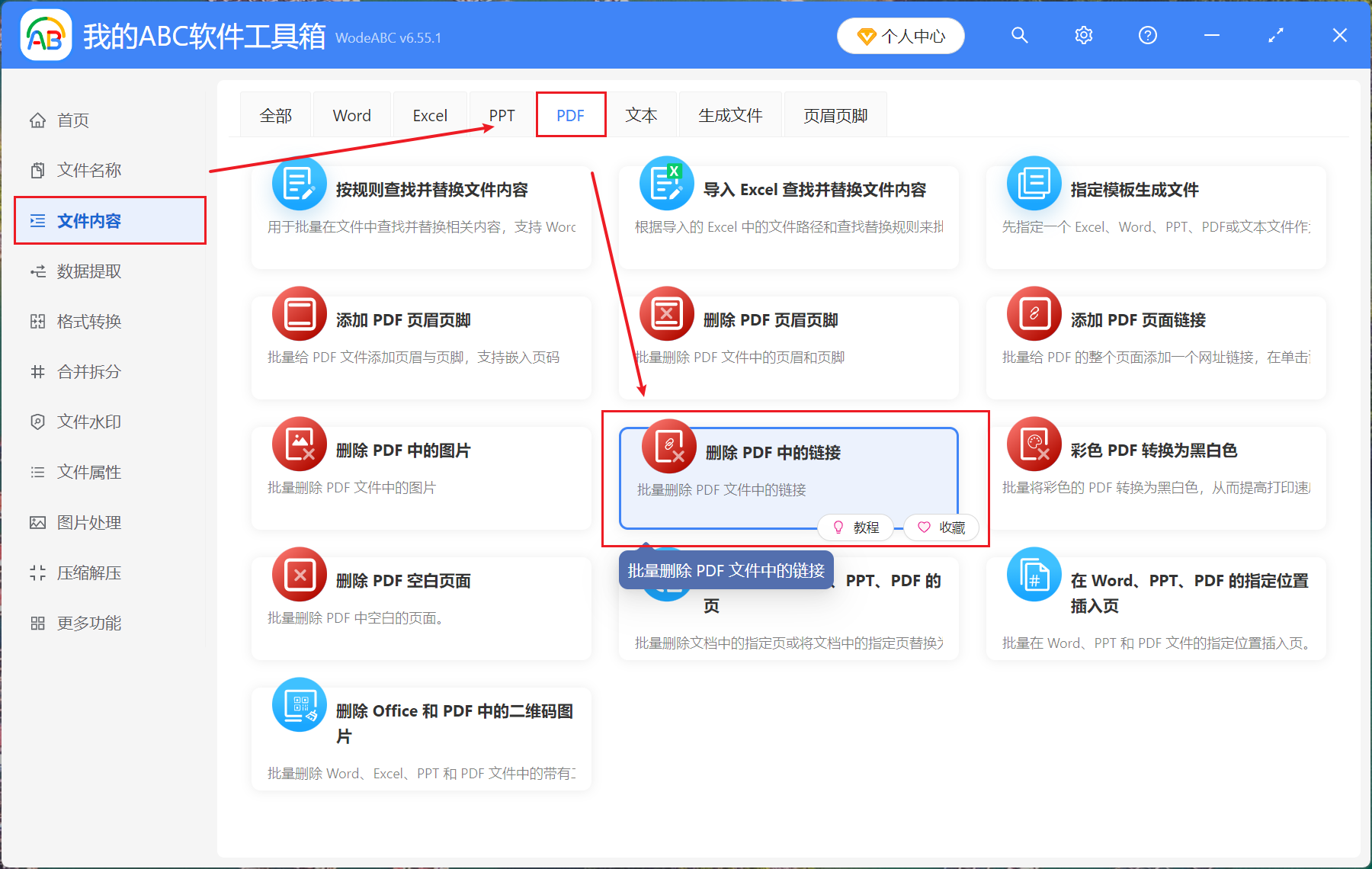1372x869 pixels.
Task: Toggle 收藏 on the 删除 PDF 中的链接 card
Action: click(941, 527)
